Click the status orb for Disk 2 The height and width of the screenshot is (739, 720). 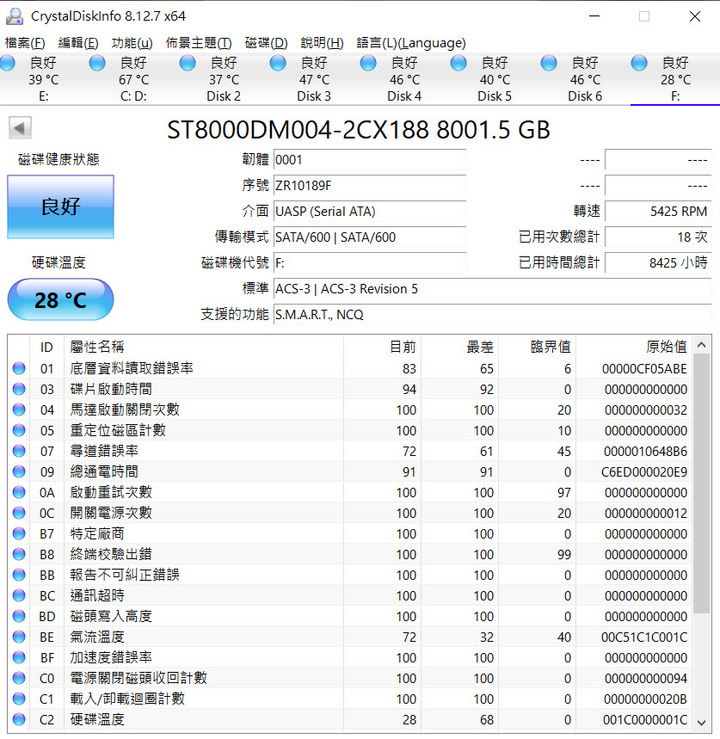coord(188,63)
